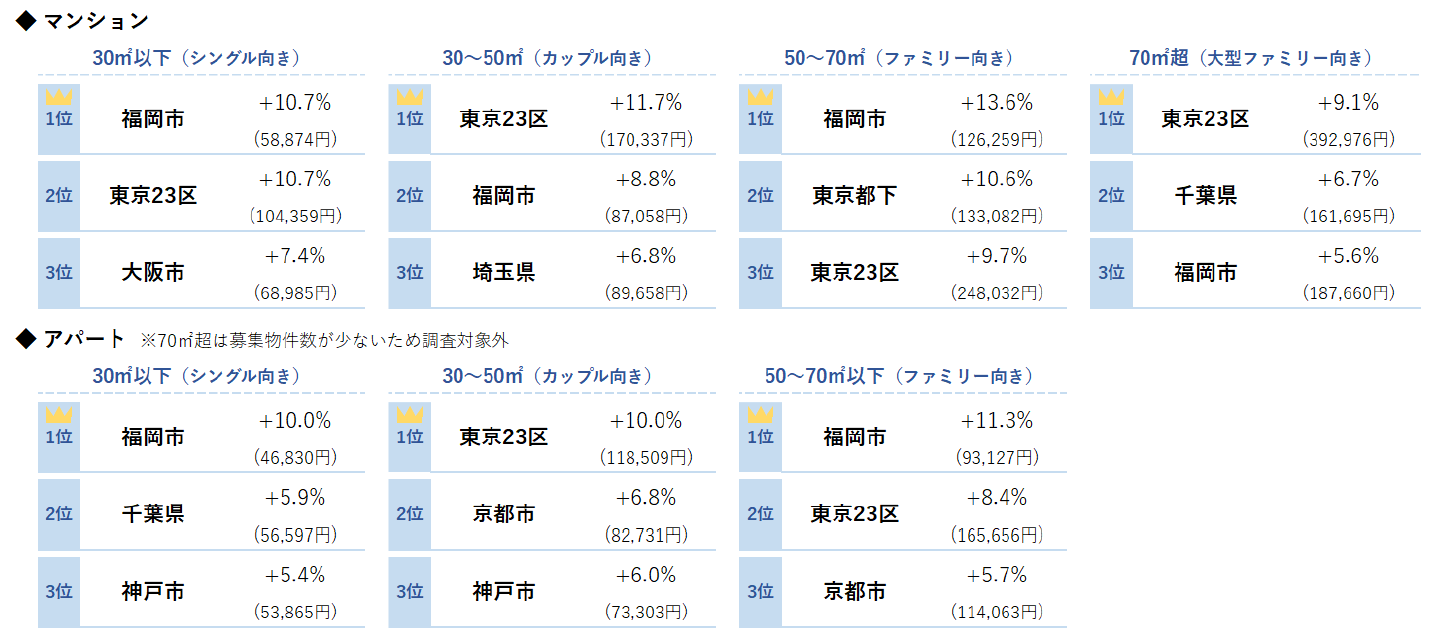The height and width of the screenshot is (643, 1432).
Task: Click the crown icon beside マンション 30～50㎡ 東京23区
Action: pyautogui.click(x=410, y=98)
